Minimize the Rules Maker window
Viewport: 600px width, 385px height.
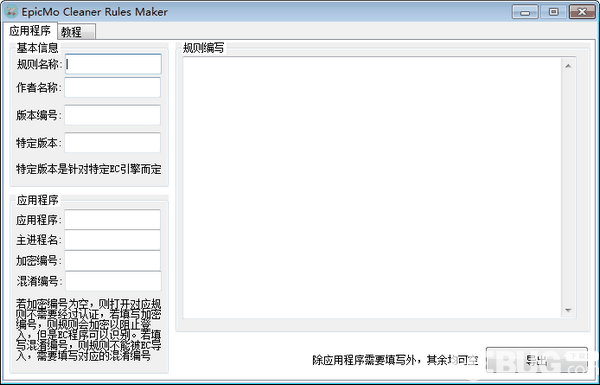(525, 12)
